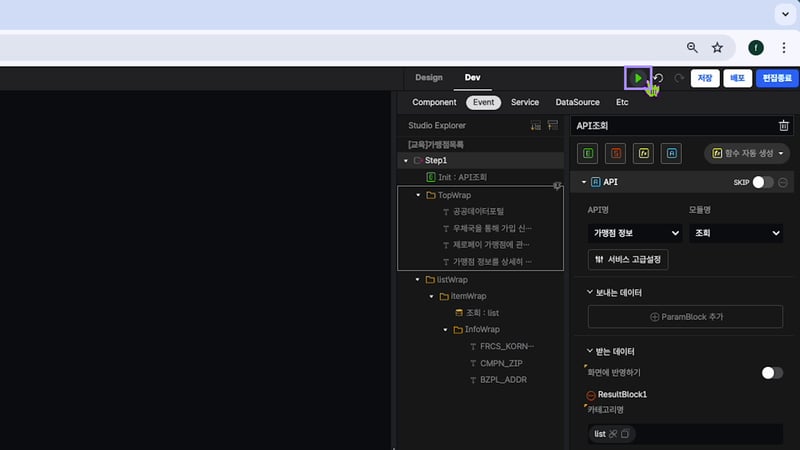Viewport: 800px width, 450px height.
Task: Open the Service sub-tab
Action: (x=525, y=102)
